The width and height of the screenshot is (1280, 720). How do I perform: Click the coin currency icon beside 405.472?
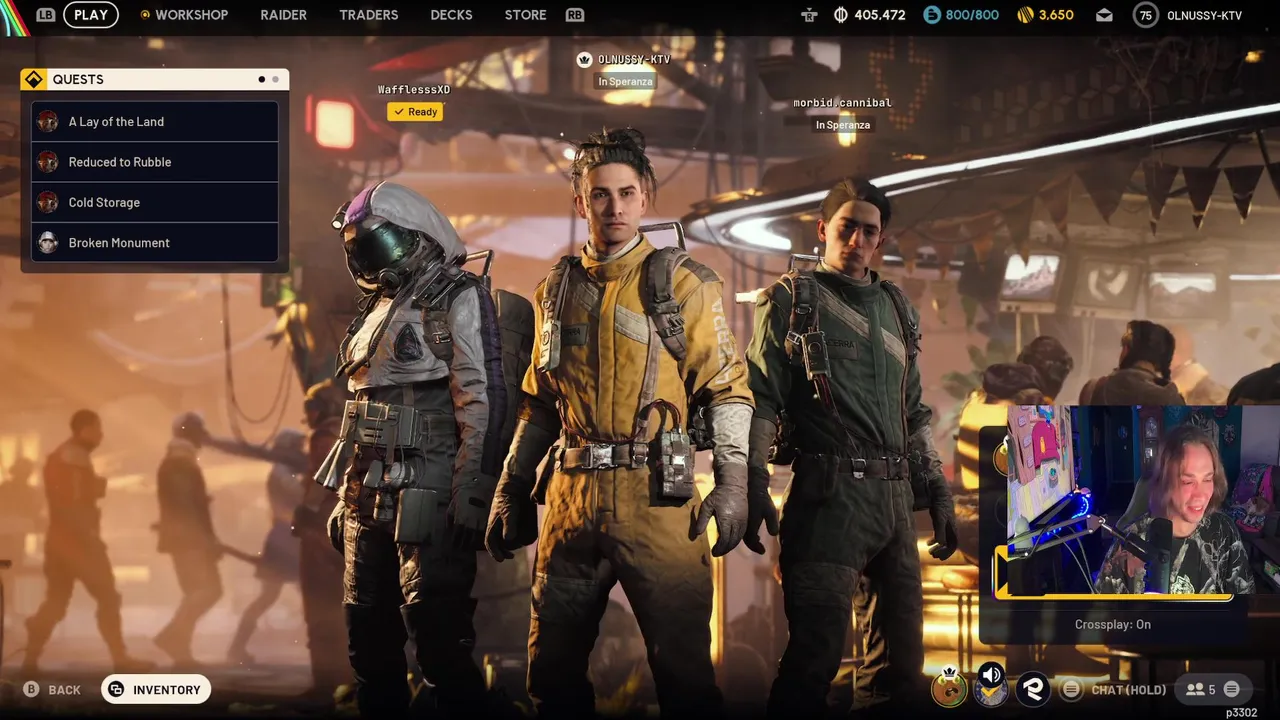pyautogui.click(x=840, y=15)
